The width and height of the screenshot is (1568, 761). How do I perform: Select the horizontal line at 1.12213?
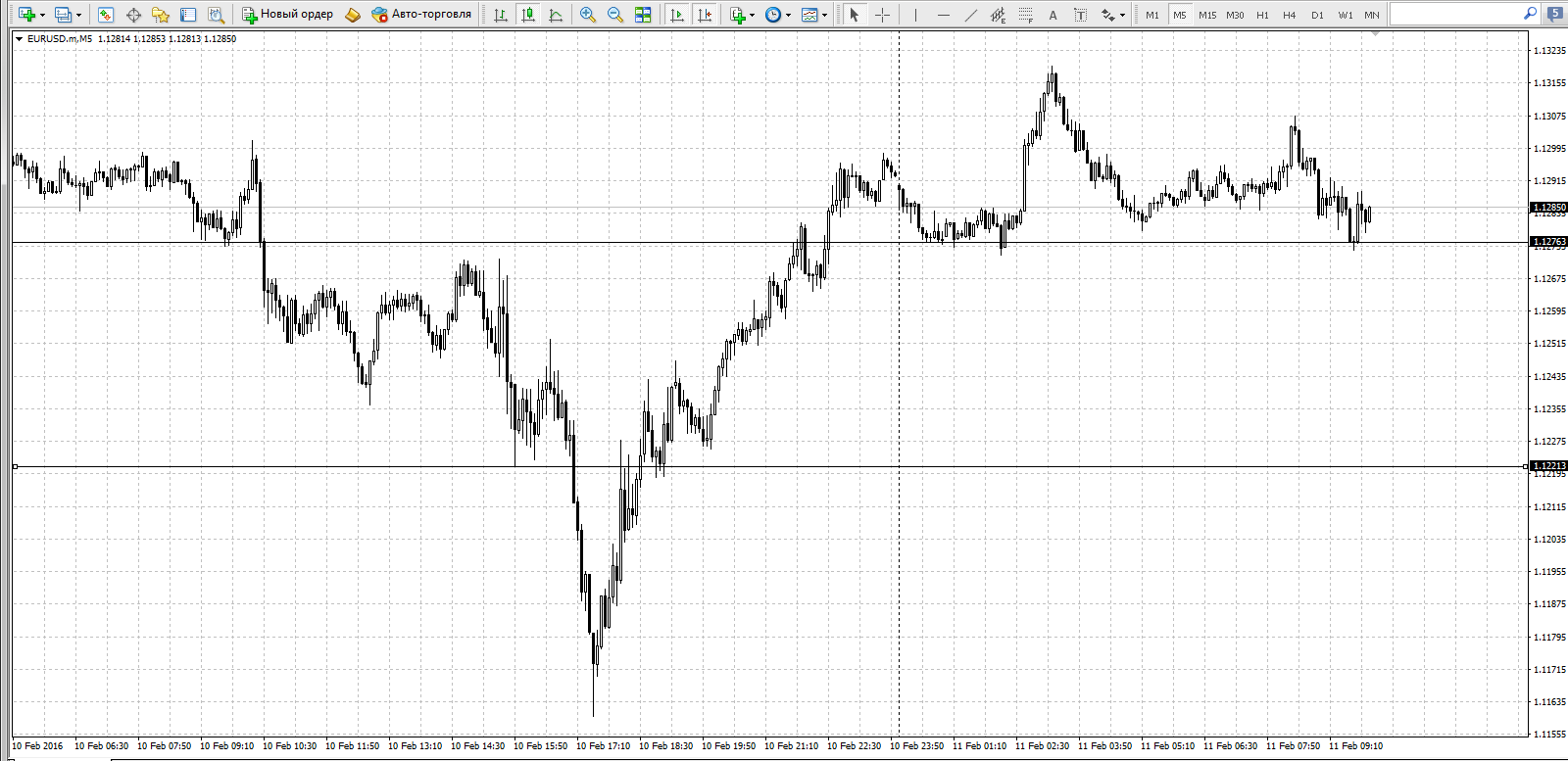click(x=769, y=466)
